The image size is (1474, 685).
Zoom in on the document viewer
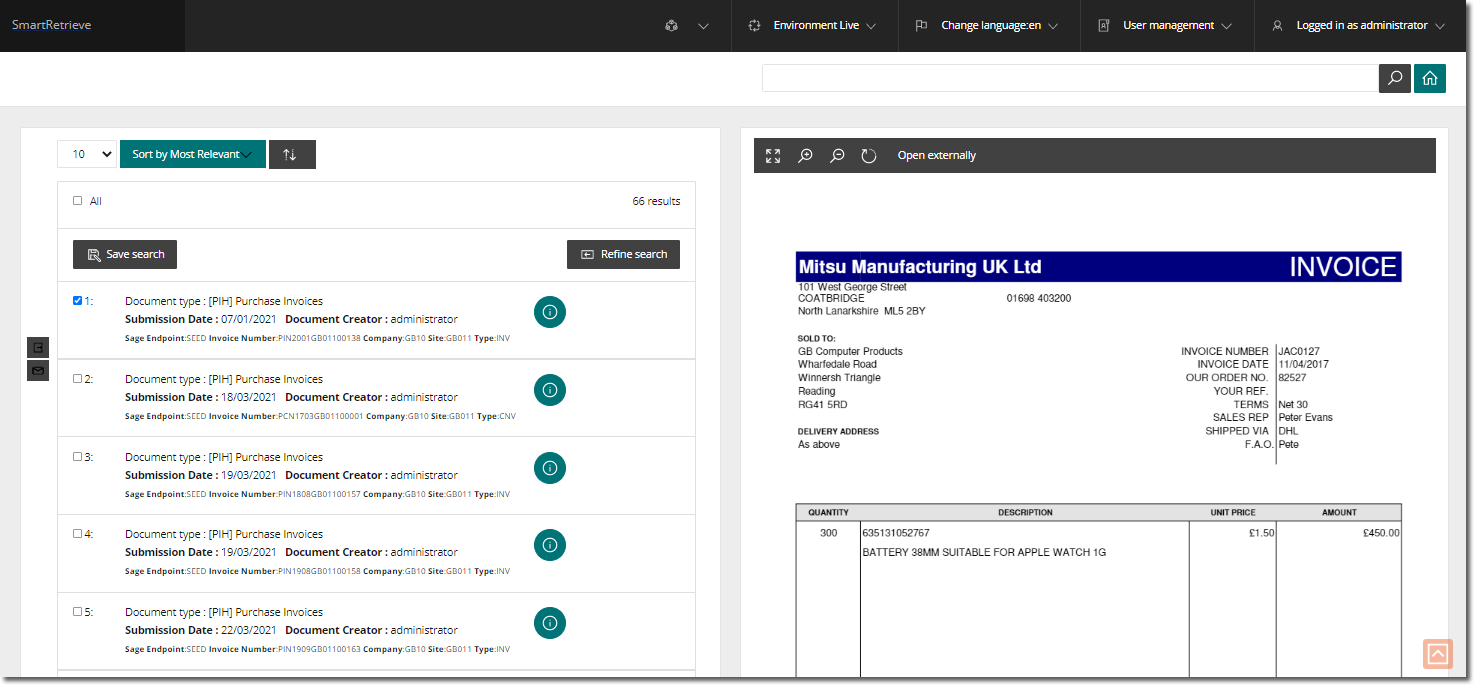805,156
